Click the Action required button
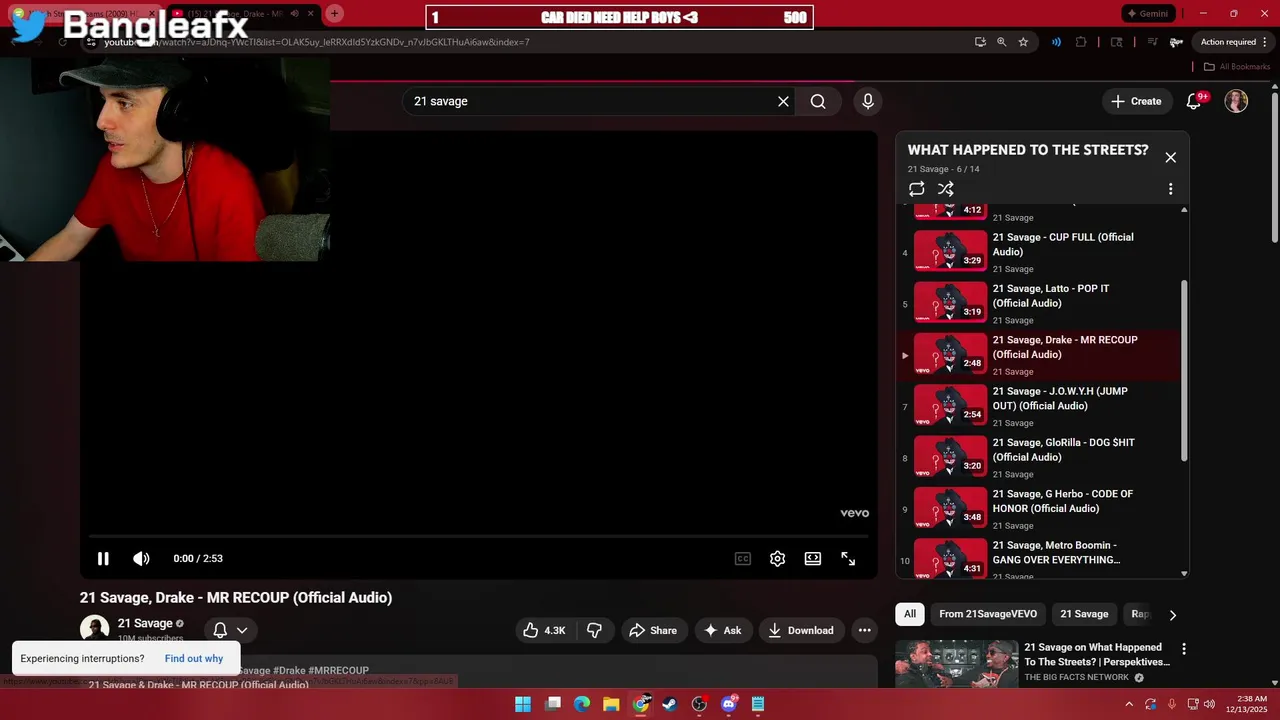The height and width of the screenshot is (720, 1280). coord(1229,42)
